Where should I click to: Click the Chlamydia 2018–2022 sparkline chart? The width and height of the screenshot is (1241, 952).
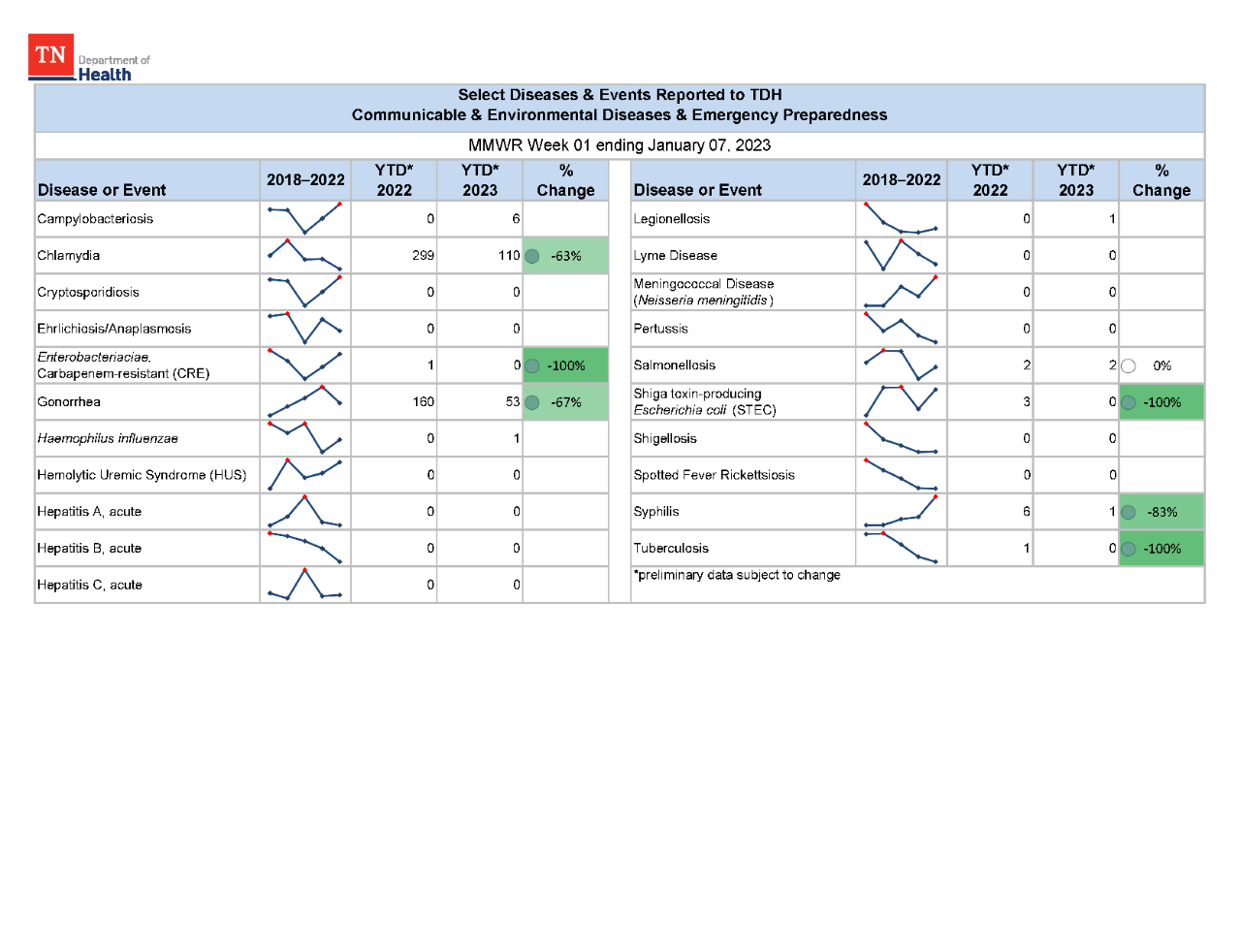tap(304, 255)
